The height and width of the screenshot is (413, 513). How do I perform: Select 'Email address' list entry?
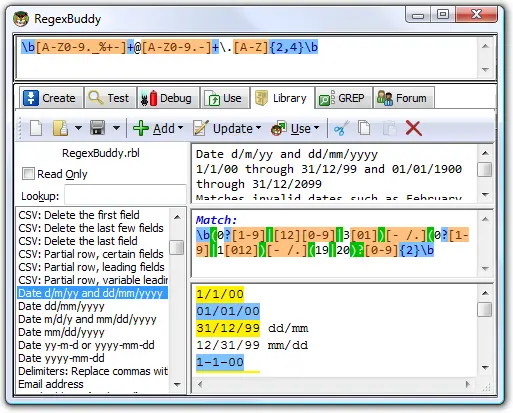click(93, 384)
